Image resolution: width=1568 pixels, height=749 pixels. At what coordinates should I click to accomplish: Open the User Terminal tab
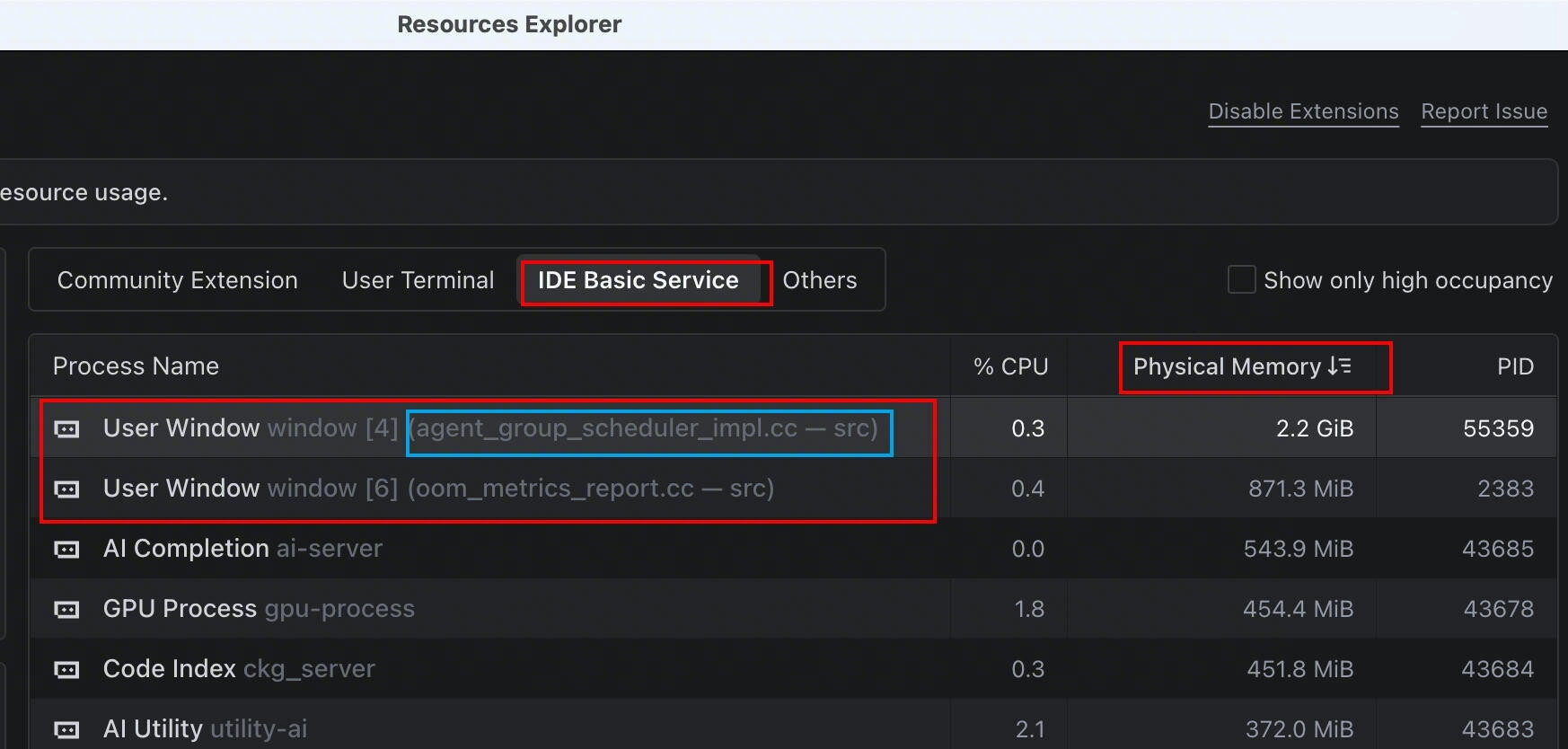point(418,280)
